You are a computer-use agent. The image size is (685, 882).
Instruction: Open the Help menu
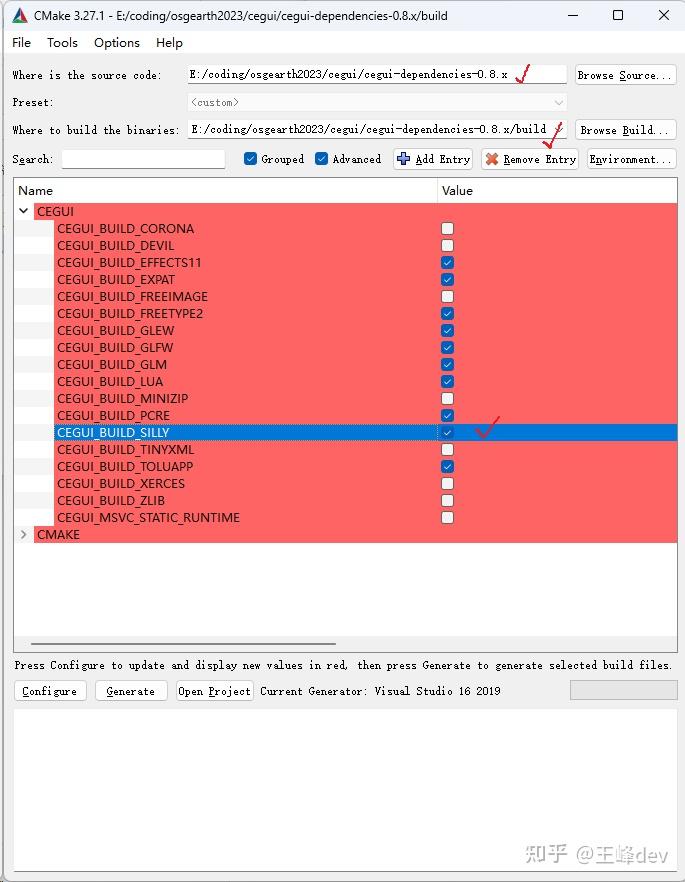tap(169, 43)
